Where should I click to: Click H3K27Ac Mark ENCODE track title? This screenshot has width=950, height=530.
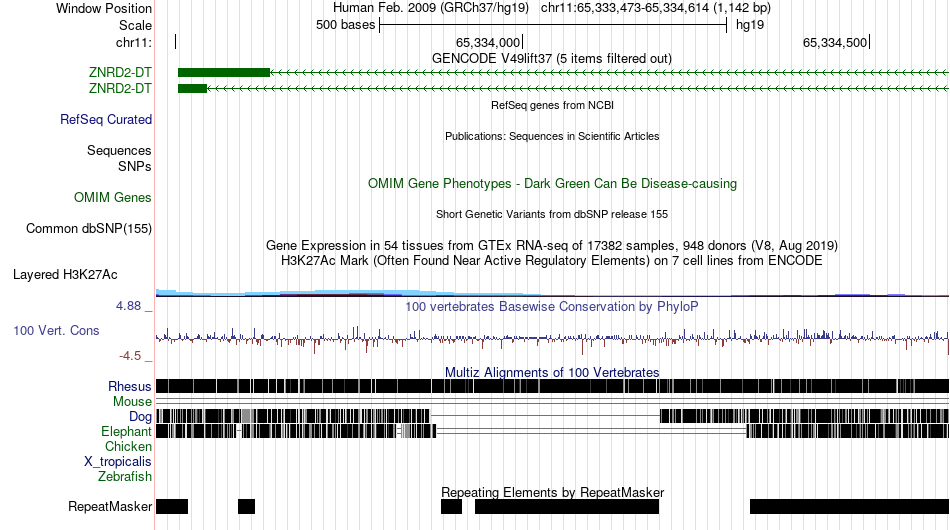pyautogui.click(x=552, y=260)
